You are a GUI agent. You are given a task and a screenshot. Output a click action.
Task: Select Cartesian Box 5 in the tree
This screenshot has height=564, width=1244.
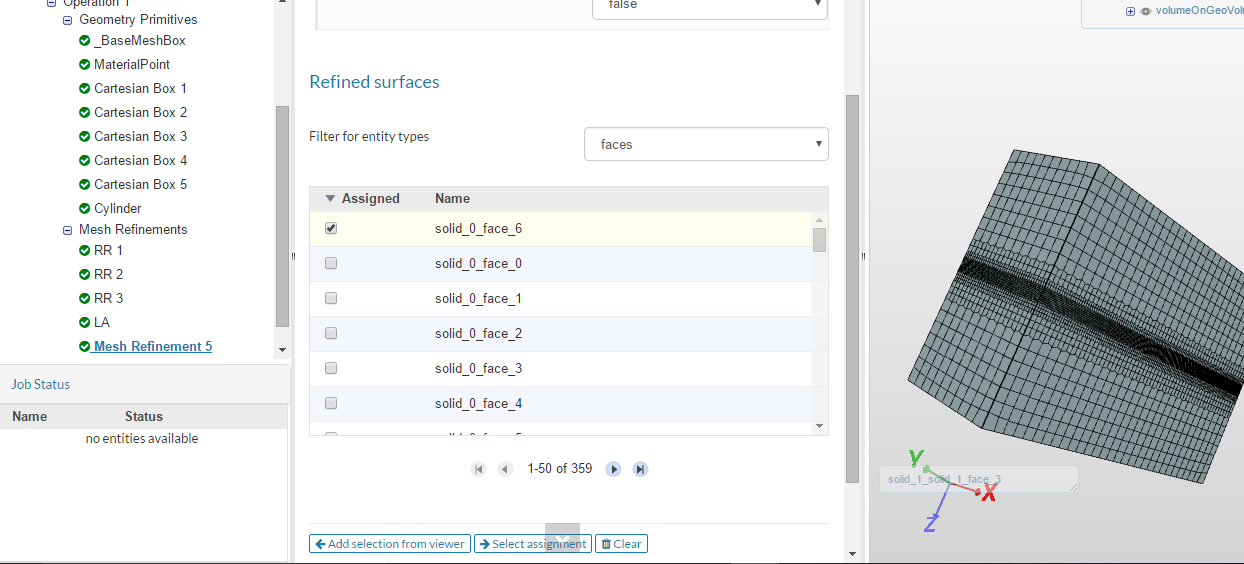(141, 185)
